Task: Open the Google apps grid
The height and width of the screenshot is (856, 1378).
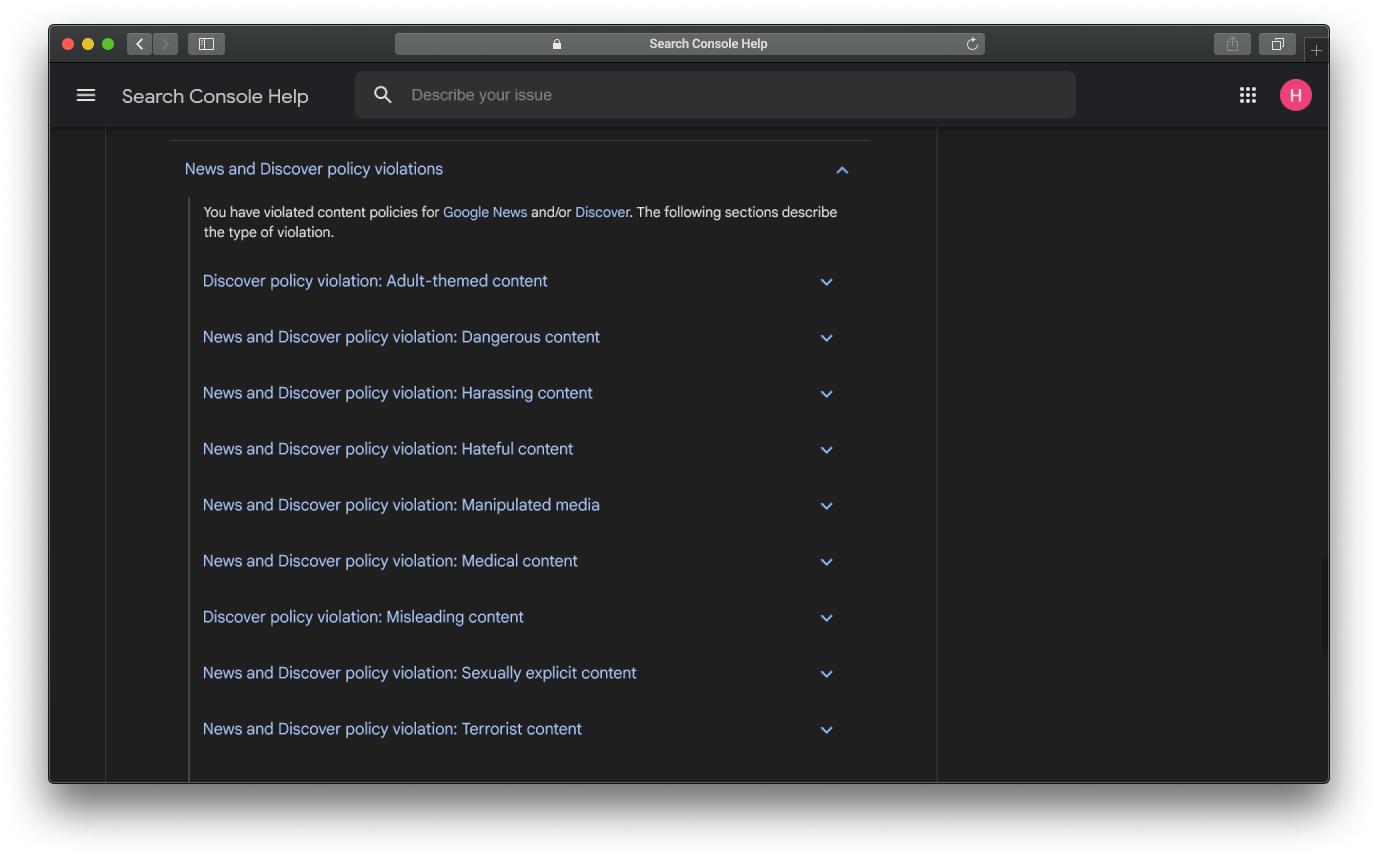Action: 1248,95
